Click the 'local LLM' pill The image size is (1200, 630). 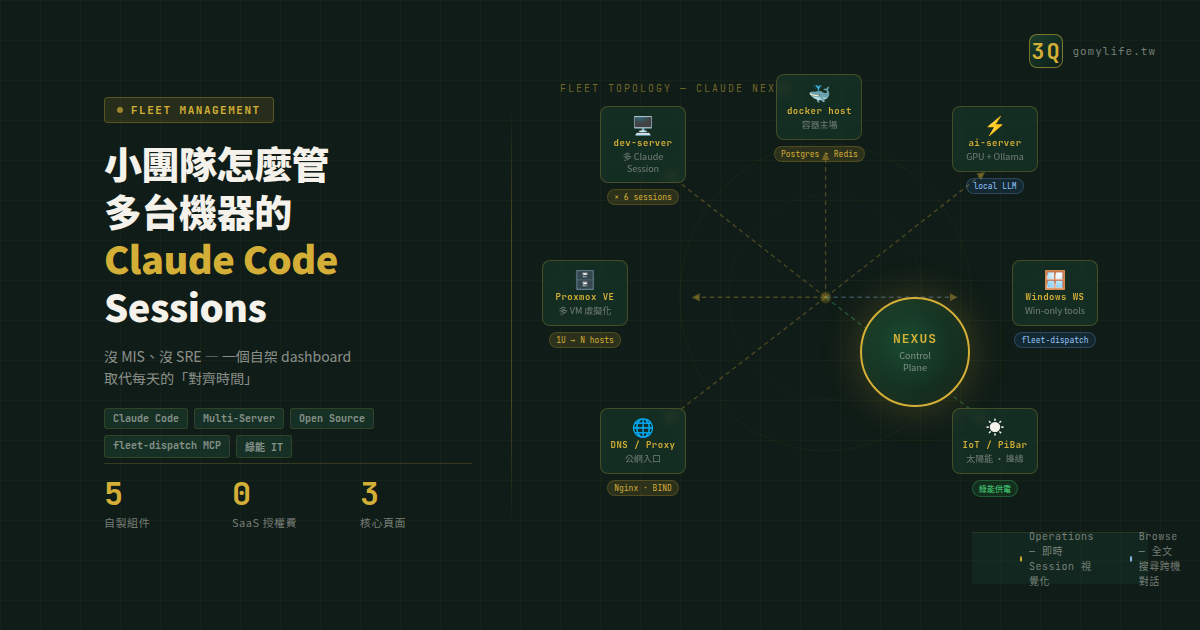995,186
